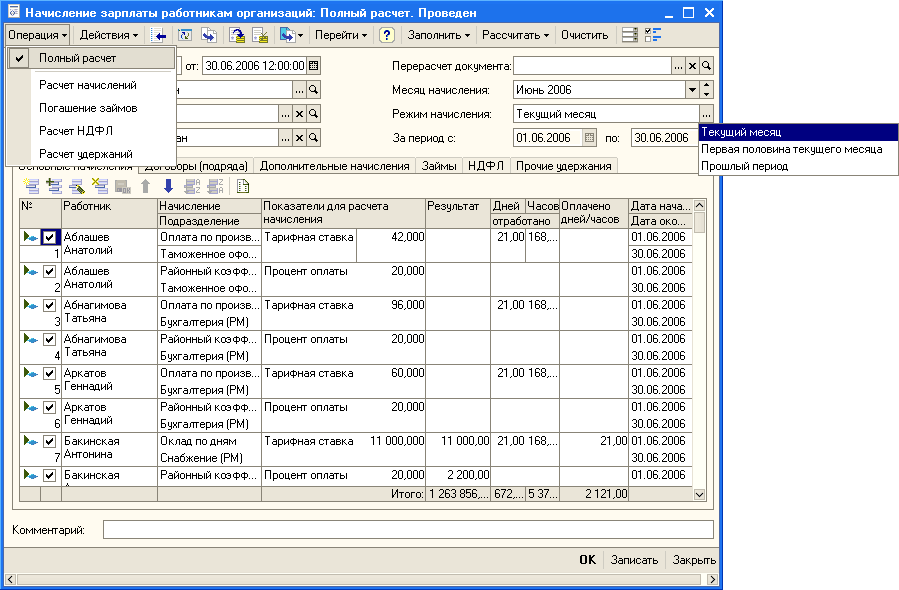Viewport: 899px width, 590px height.
Task: Click the Очистить button in toolbar
Action: pyautogui.click(x=584, y=35)
